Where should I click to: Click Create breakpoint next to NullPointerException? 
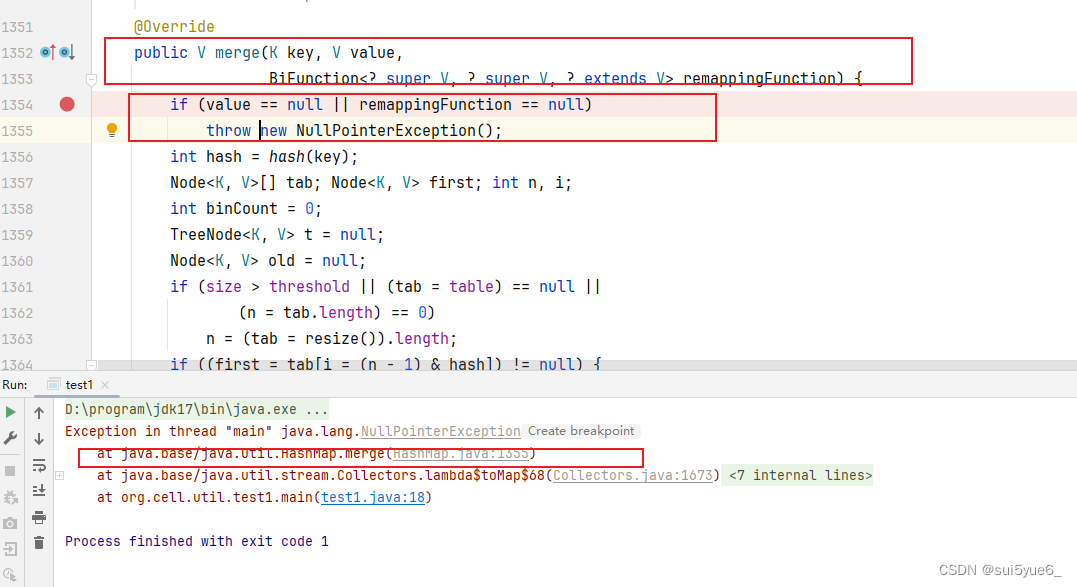[x=581, y=431]
